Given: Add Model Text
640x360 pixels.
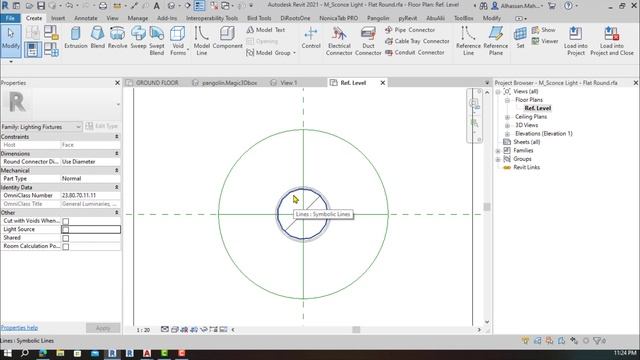Looking at the screenshot, I should coord(266,30).
